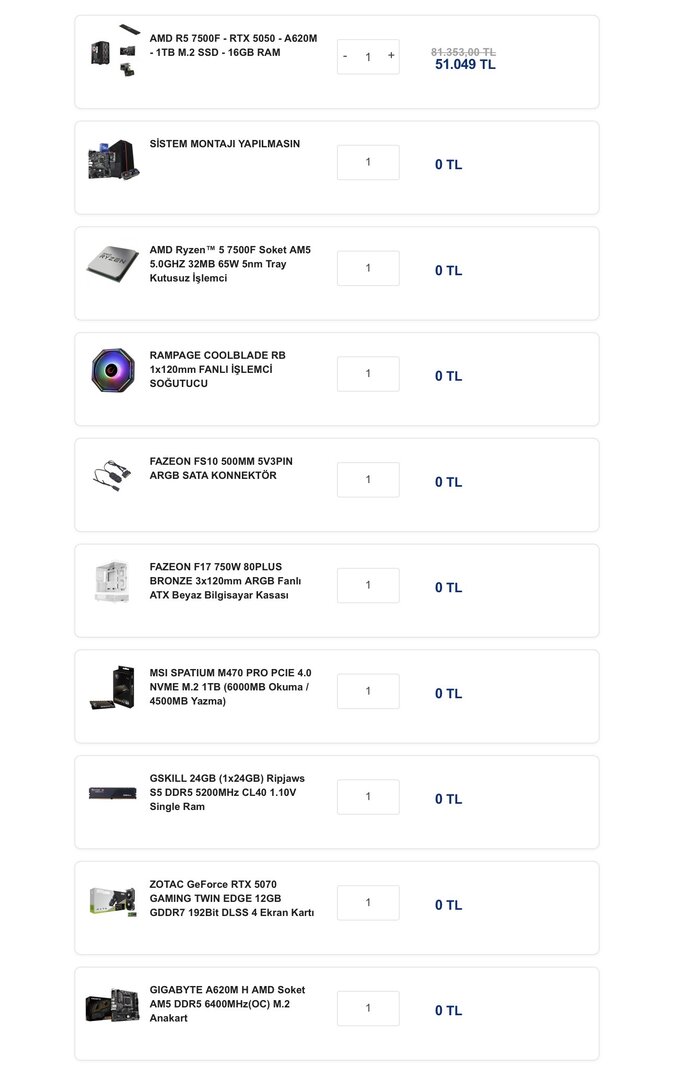Image resolution: width=674 pixels, height=1080 pixels.
Task: Open the AMD R5 7500F bundle title link
Action: click(x=233, y=45)
